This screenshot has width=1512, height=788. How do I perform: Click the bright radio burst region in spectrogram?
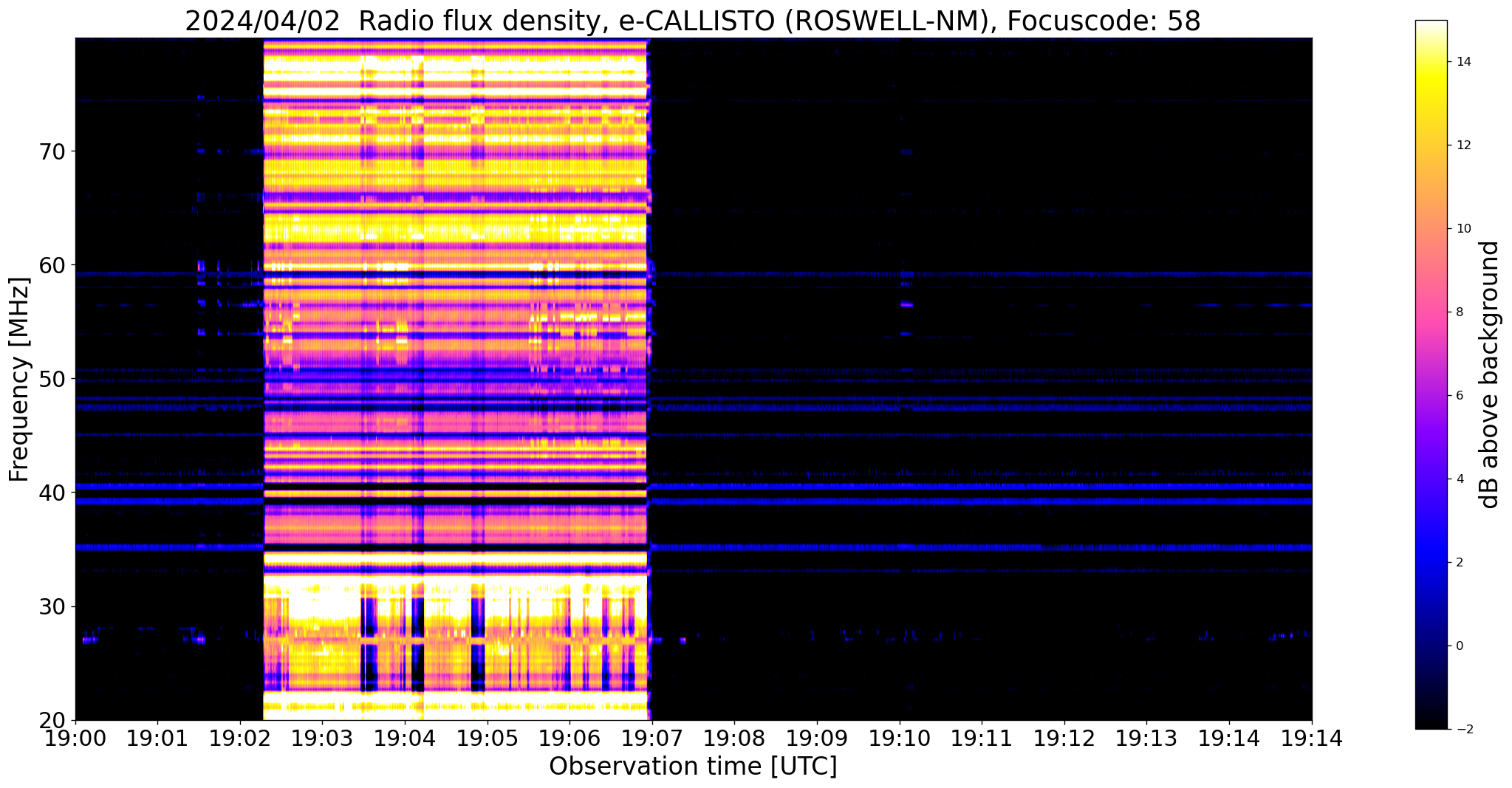pyautogui.click(x=456, y=379)
